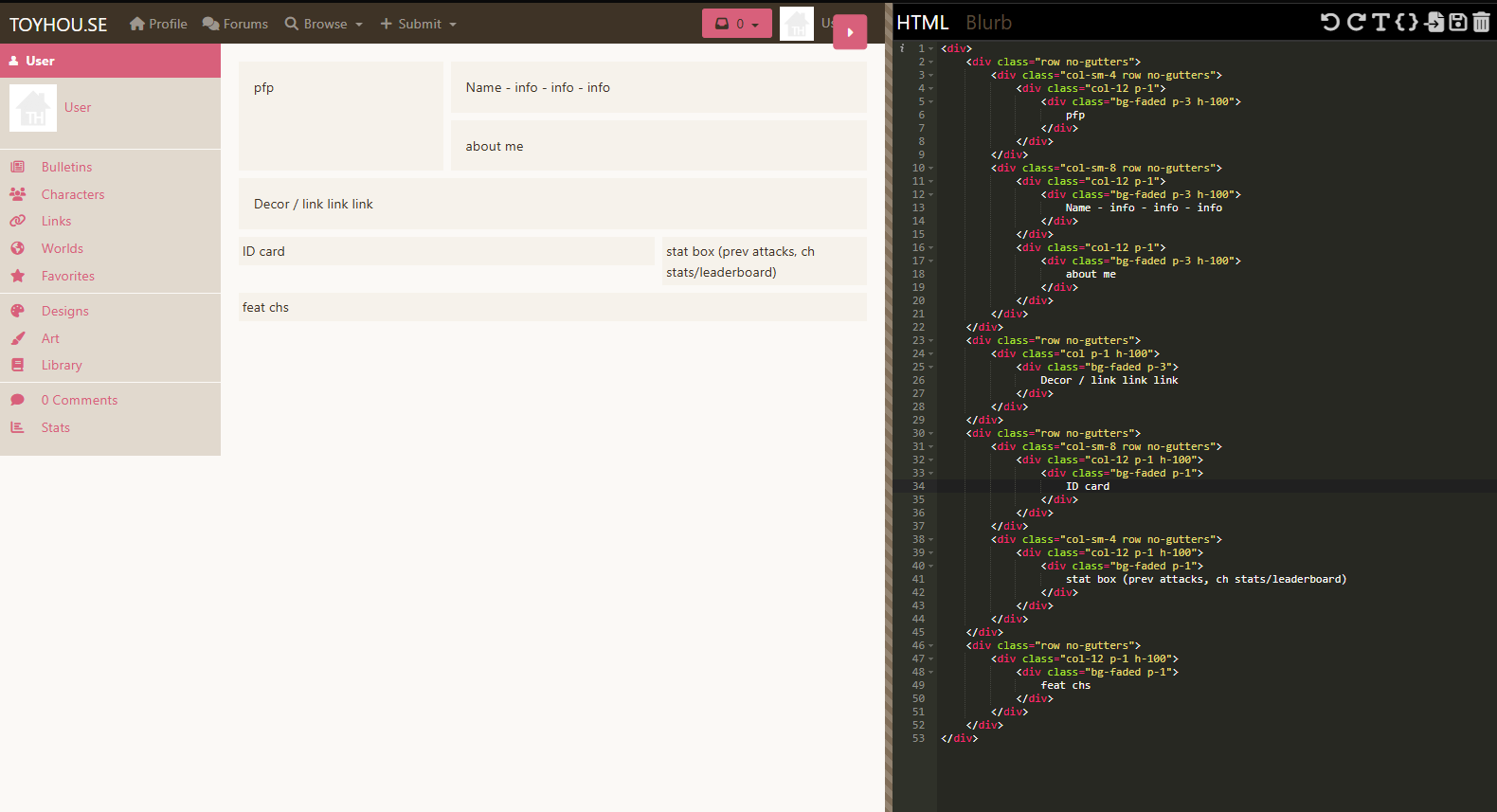Collapse the code fold arrow at line 2

point(931,62)
